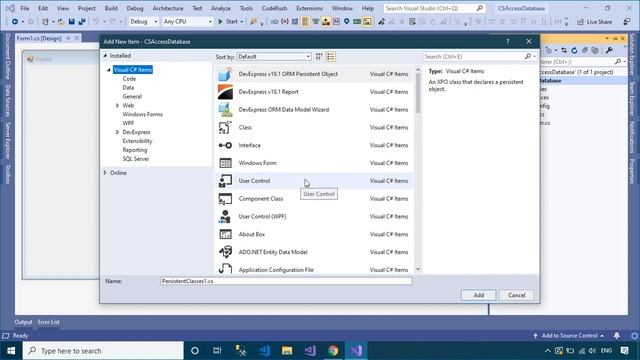The width and height of the screenshot is (640, 360).
Task: Select ADO.NET Entity Data Model icon
Action: coord(225,252)
